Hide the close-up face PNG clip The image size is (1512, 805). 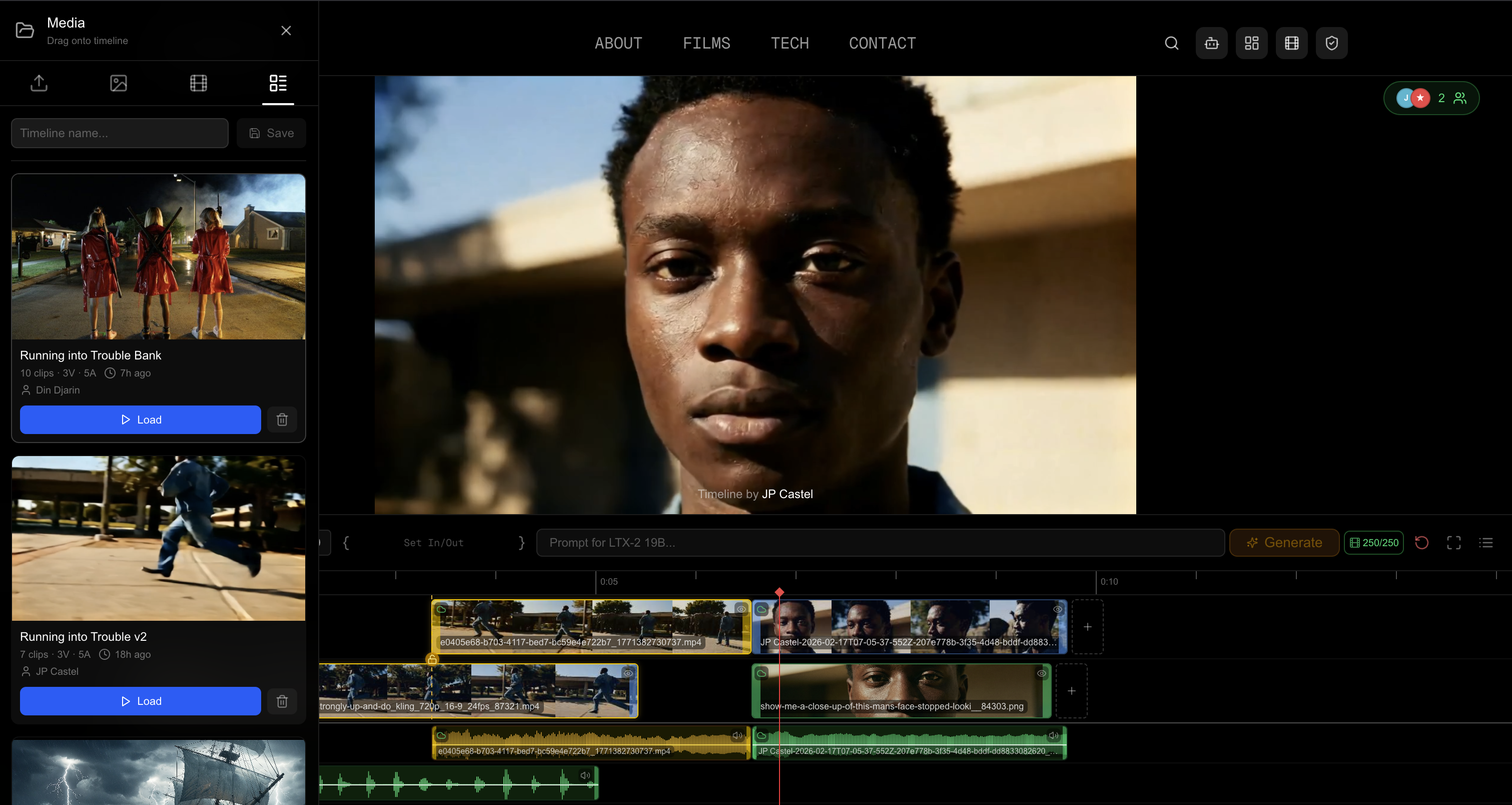[1041, 673]
